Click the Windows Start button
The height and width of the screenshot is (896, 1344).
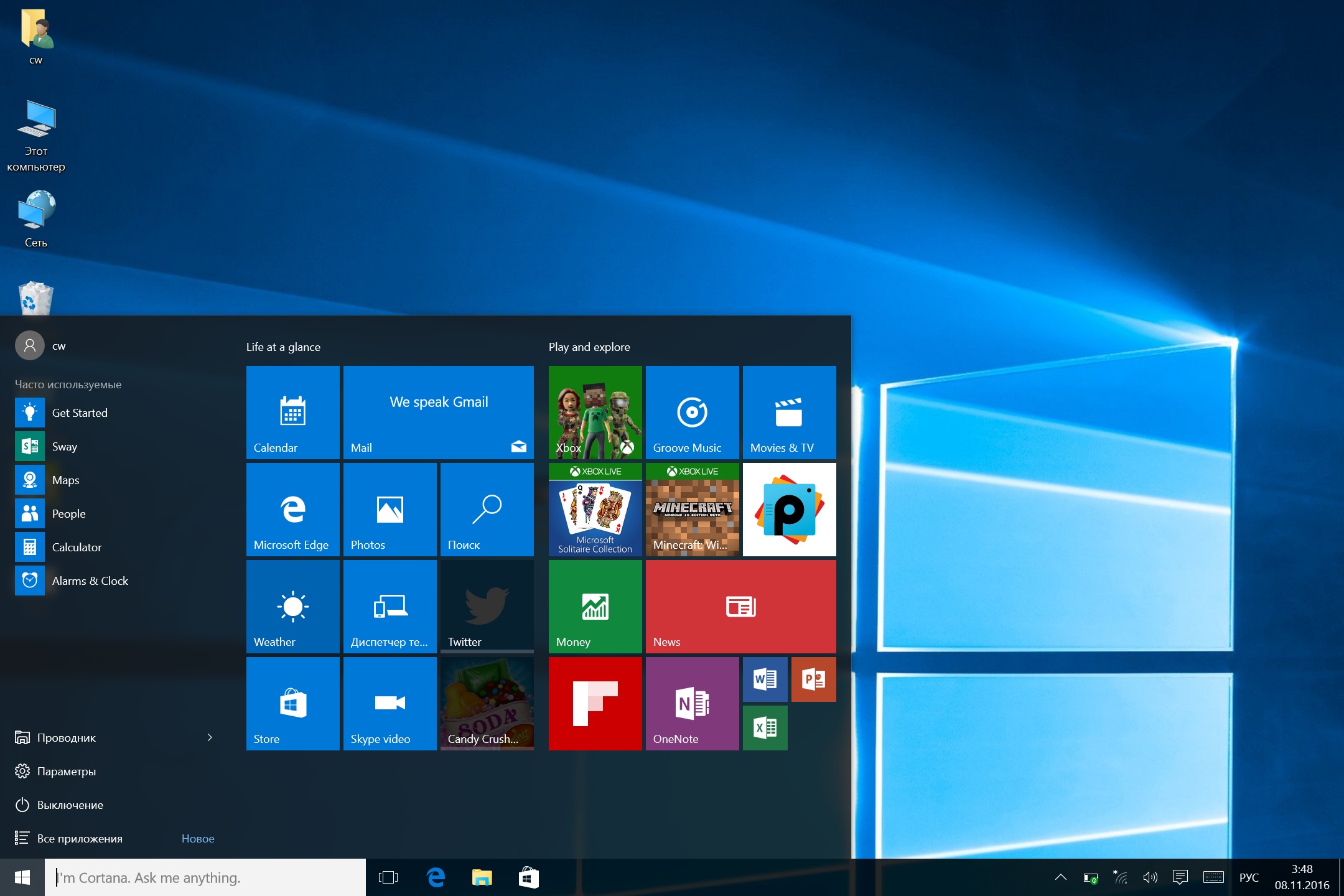click(x=22, y=877)
